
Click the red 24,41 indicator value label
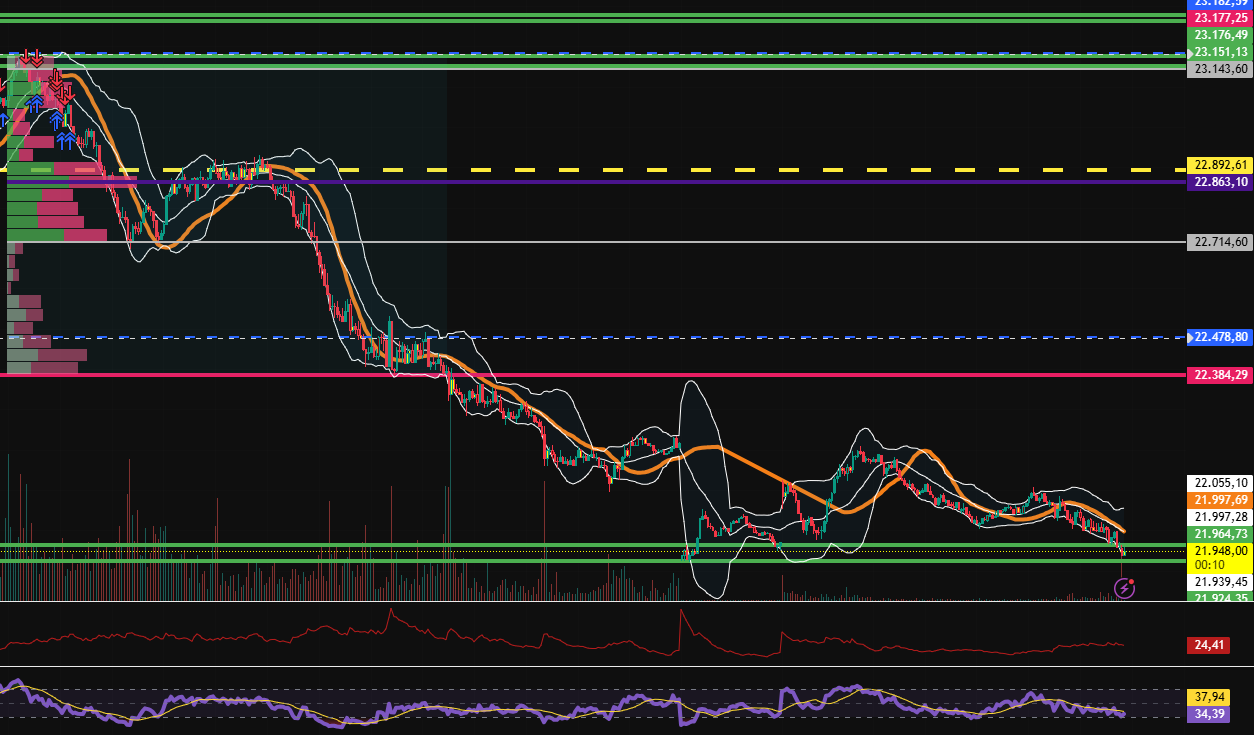1205,646
